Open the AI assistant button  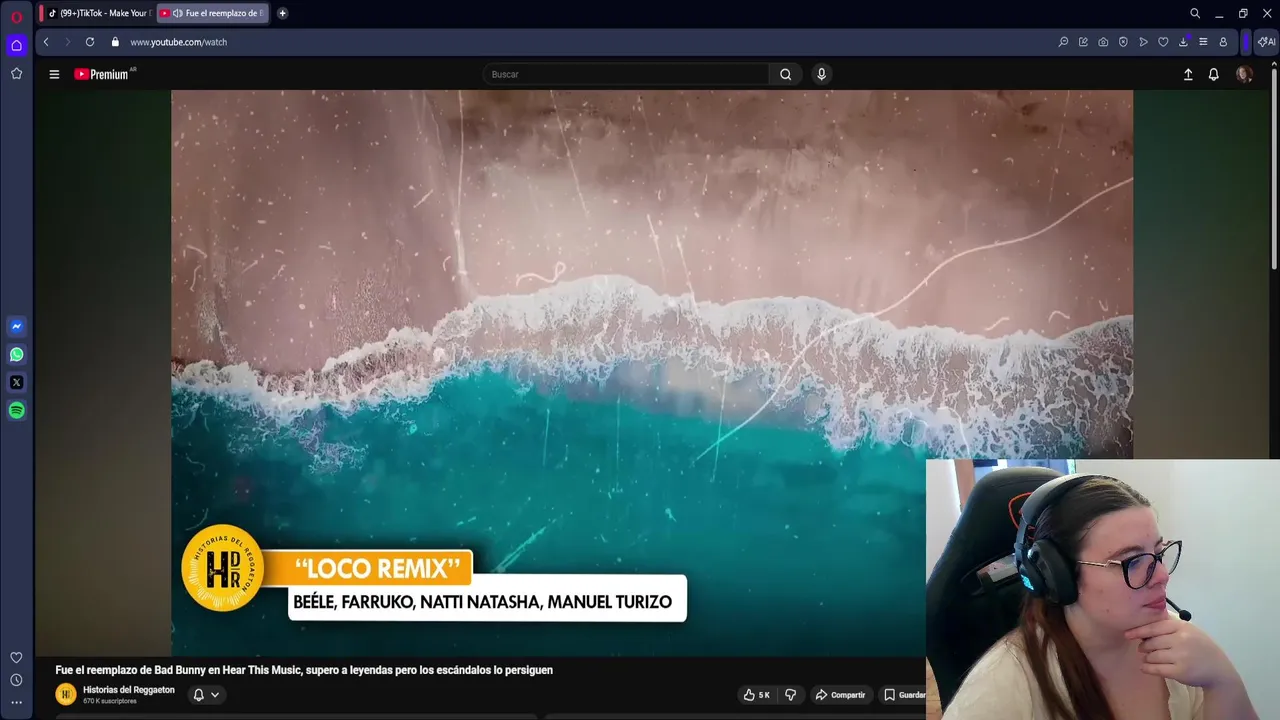1266,42
